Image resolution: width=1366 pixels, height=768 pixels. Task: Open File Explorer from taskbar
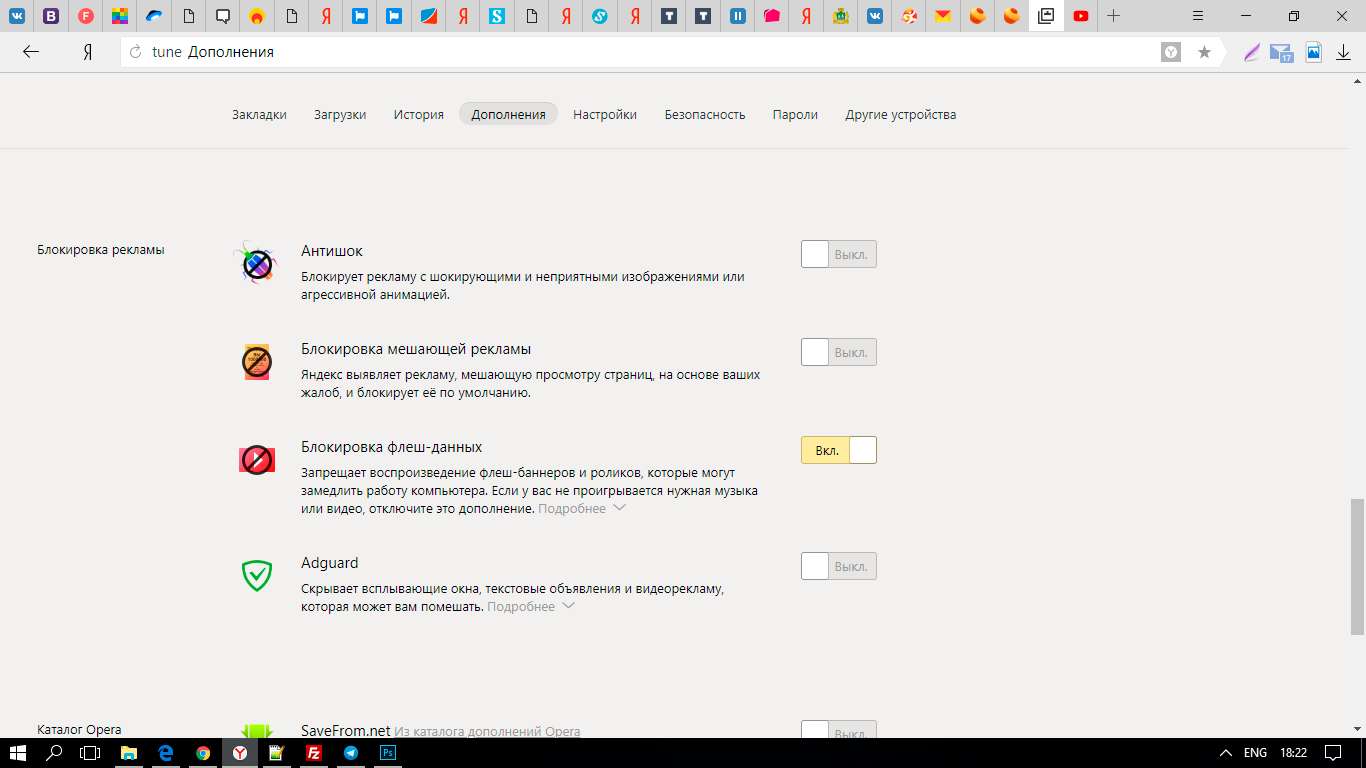(x=129, y=753)
